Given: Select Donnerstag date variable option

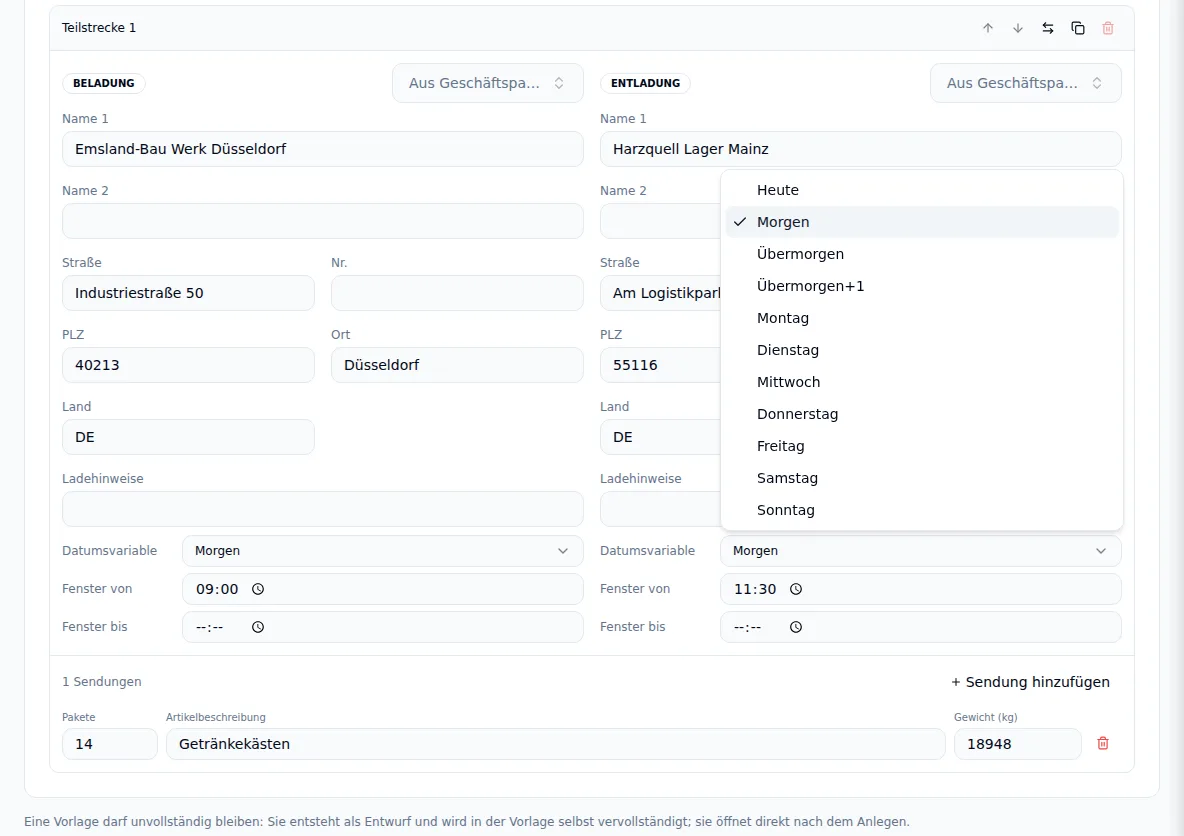Looking at the screenshot, I should [922, 414].
